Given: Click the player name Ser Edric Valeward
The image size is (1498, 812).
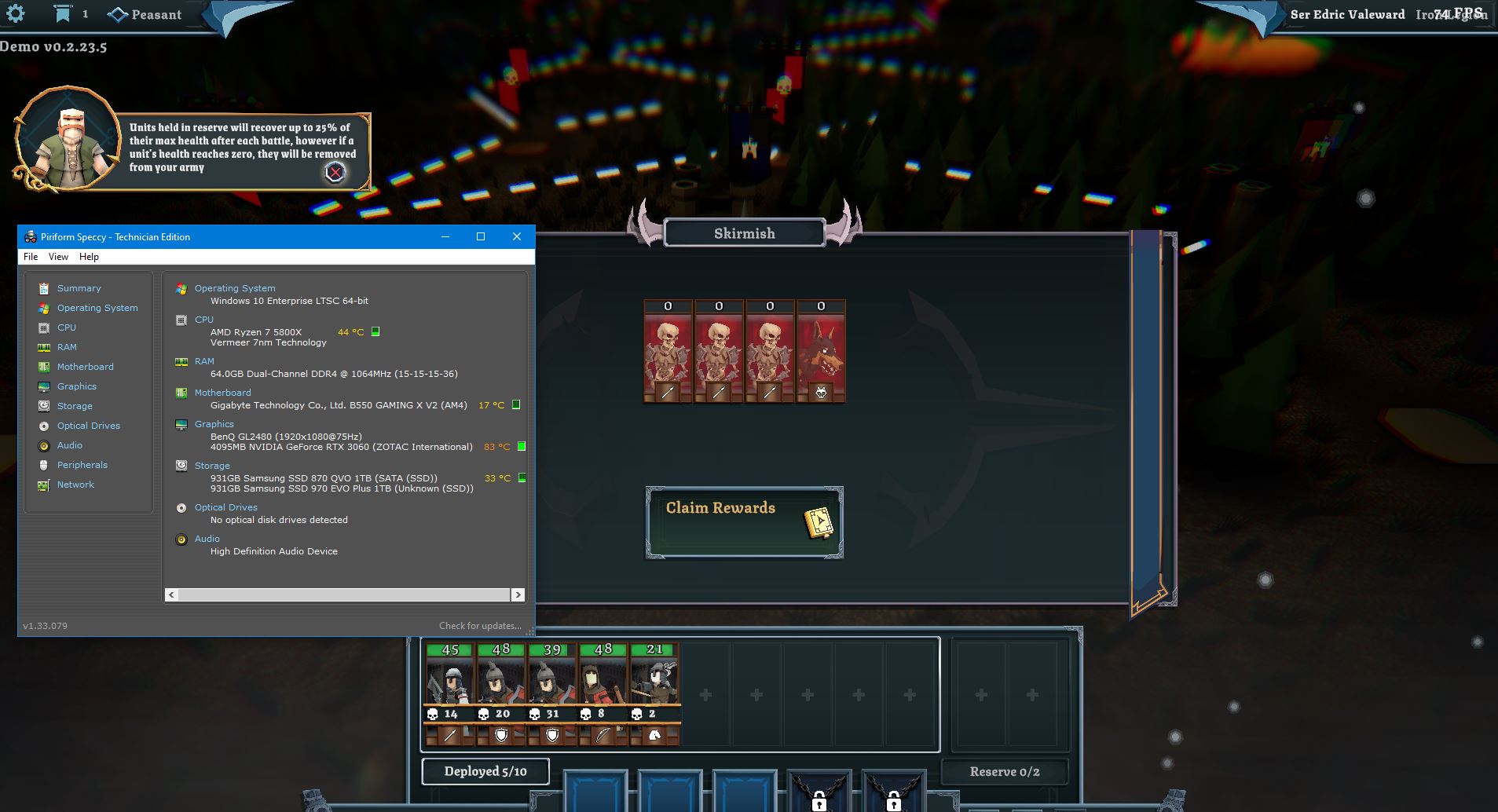Looking at the screenshot, I should coord(1347,14).
